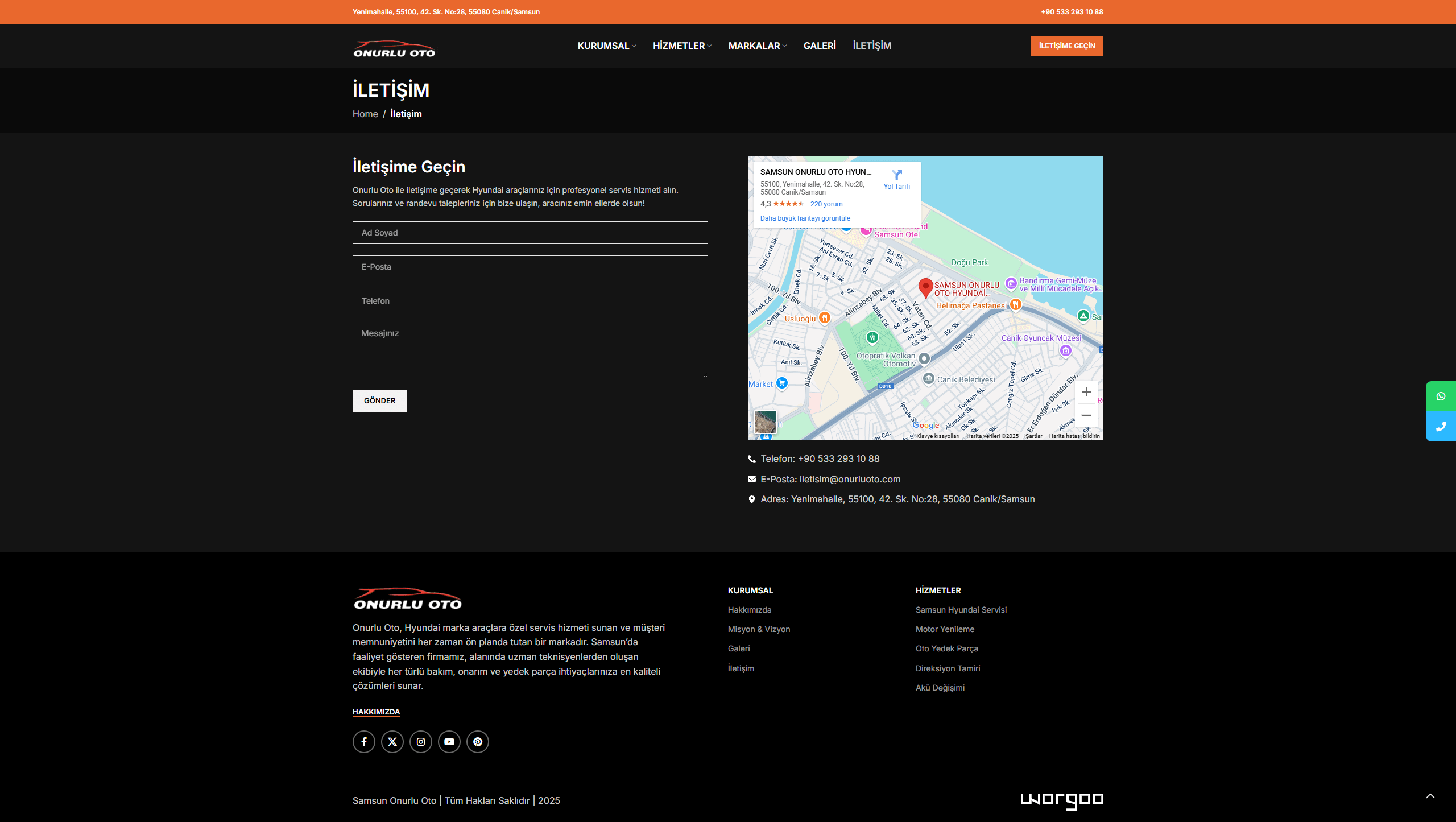This screenshot has height=822, width=1456.
Task: Click the underlined HAKKIMIZDA footer button
Action: [376, 712]
